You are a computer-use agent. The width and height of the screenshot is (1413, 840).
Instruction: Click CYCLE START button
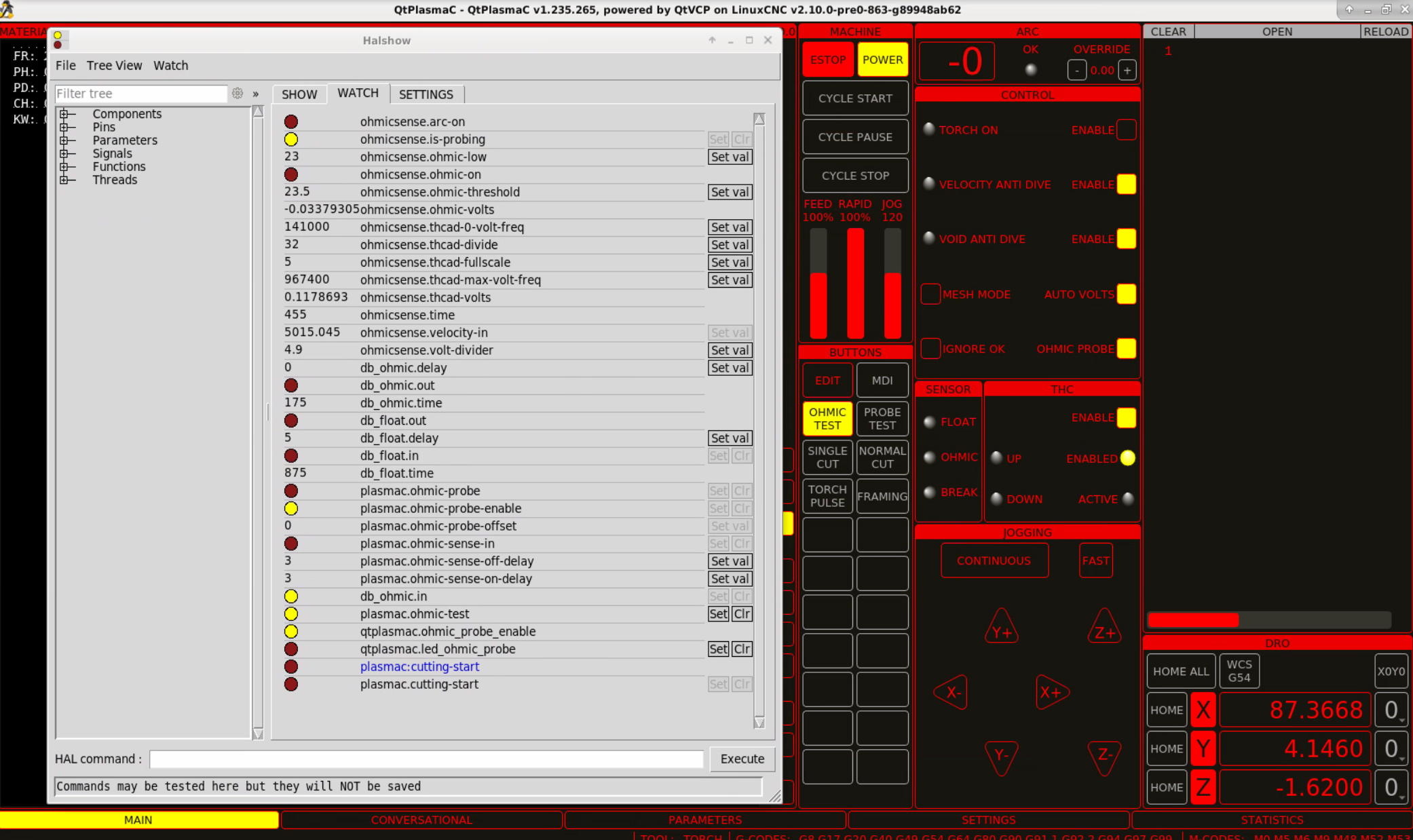(x=855, y=98)
